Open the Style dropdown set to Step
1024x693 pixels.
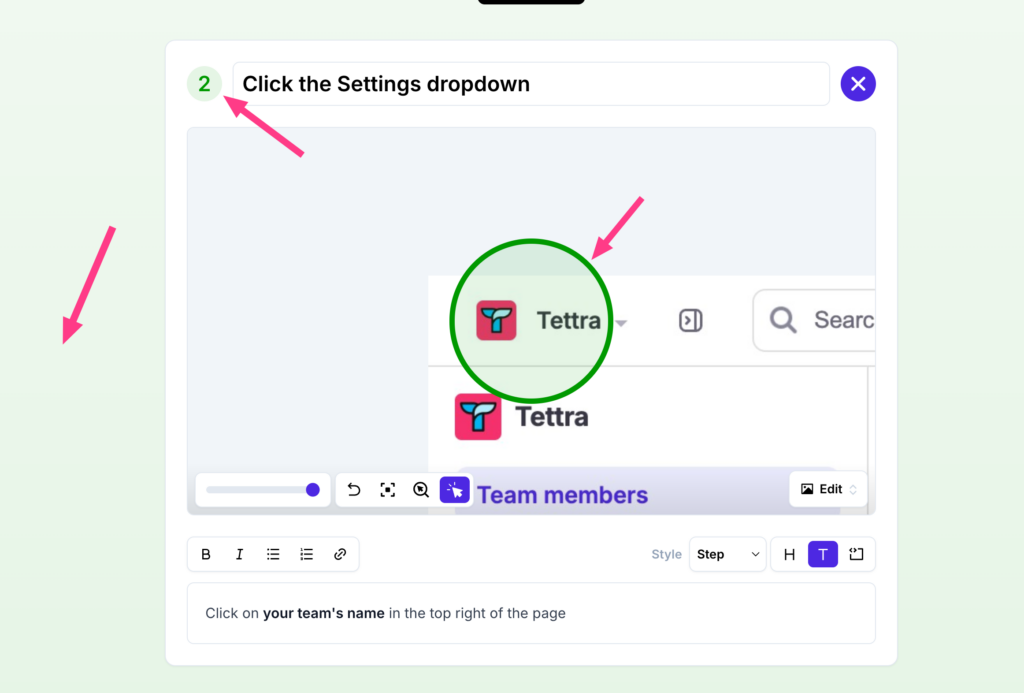click(x=727, y=554)
